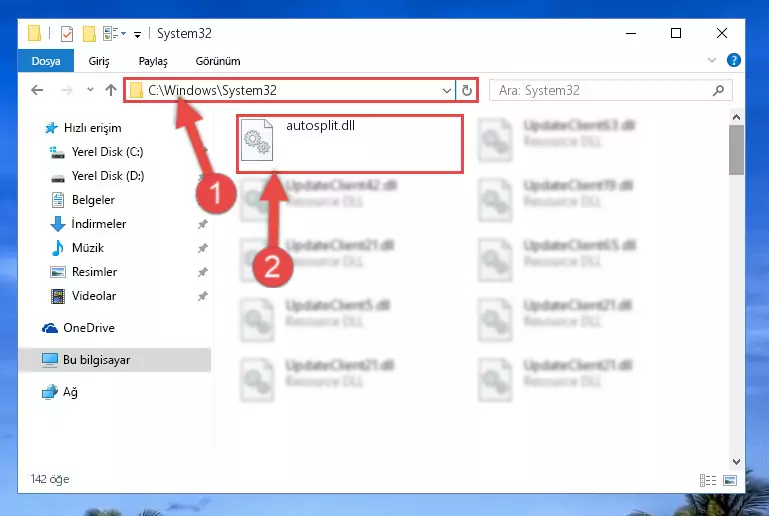Click the vertical scrollbar up arrow
The image size is (769, 516).
pos(736,117)
